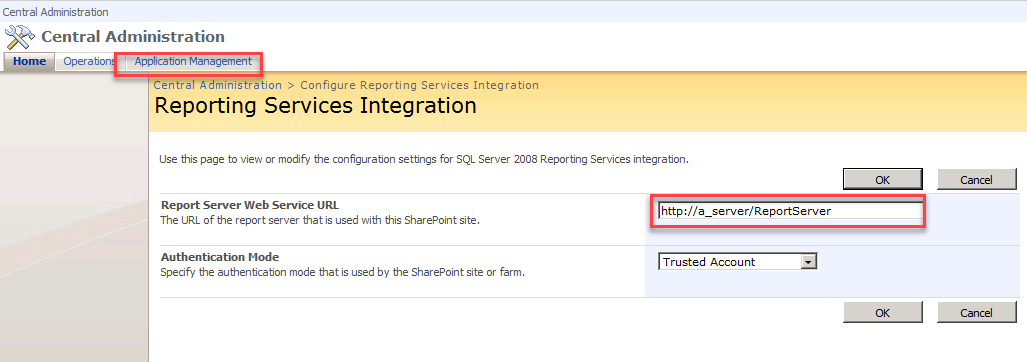Open the Application Management tab
Viewport: 1027px width, 362px height.
tap(193, 62)
